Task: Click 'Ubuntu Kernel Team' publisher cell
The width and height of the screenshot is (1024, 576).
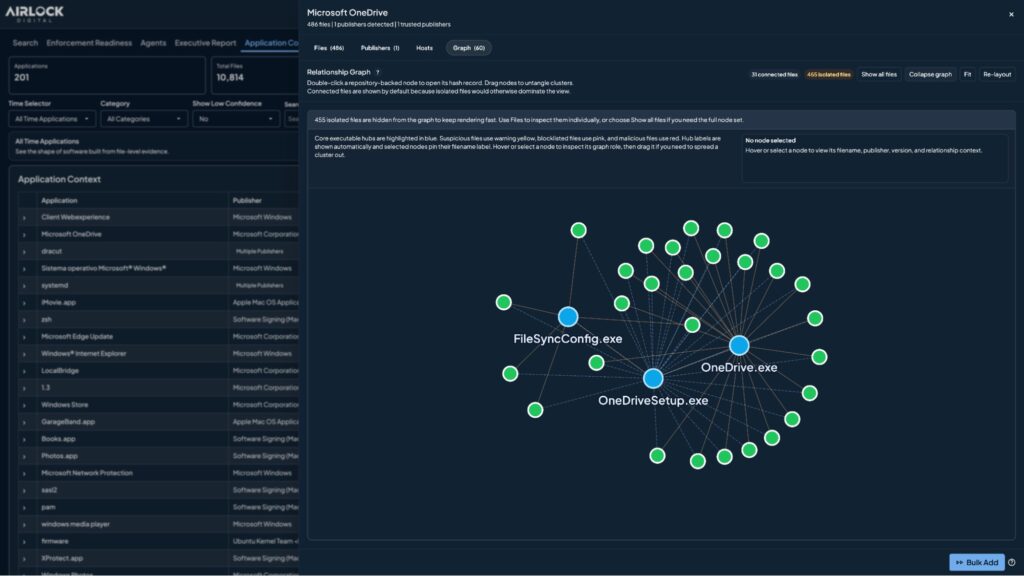Action: point(265,541)
